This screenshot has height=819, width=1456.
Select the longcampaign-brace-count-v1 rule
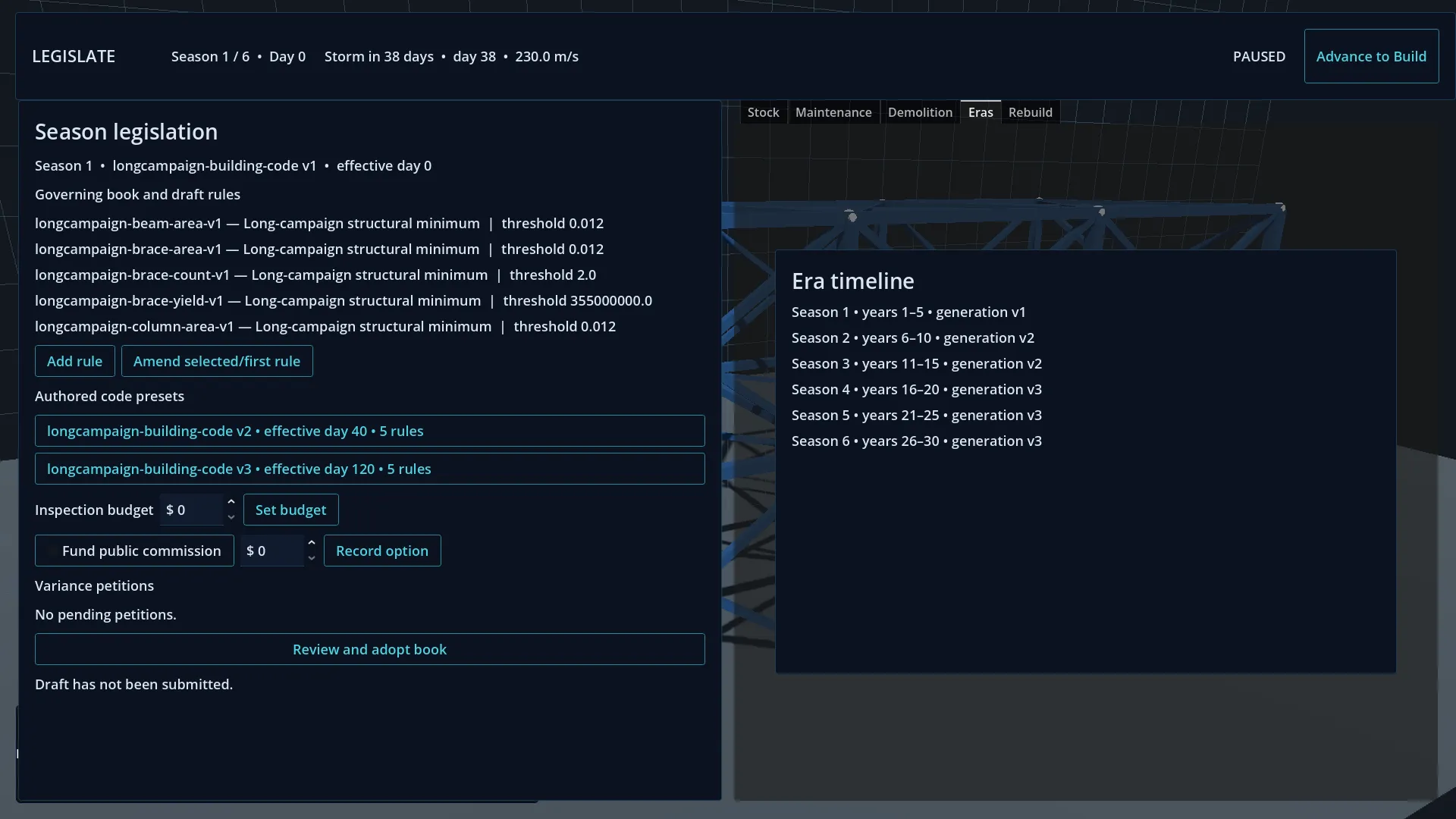pyautogui.click(x=315, y=275)
